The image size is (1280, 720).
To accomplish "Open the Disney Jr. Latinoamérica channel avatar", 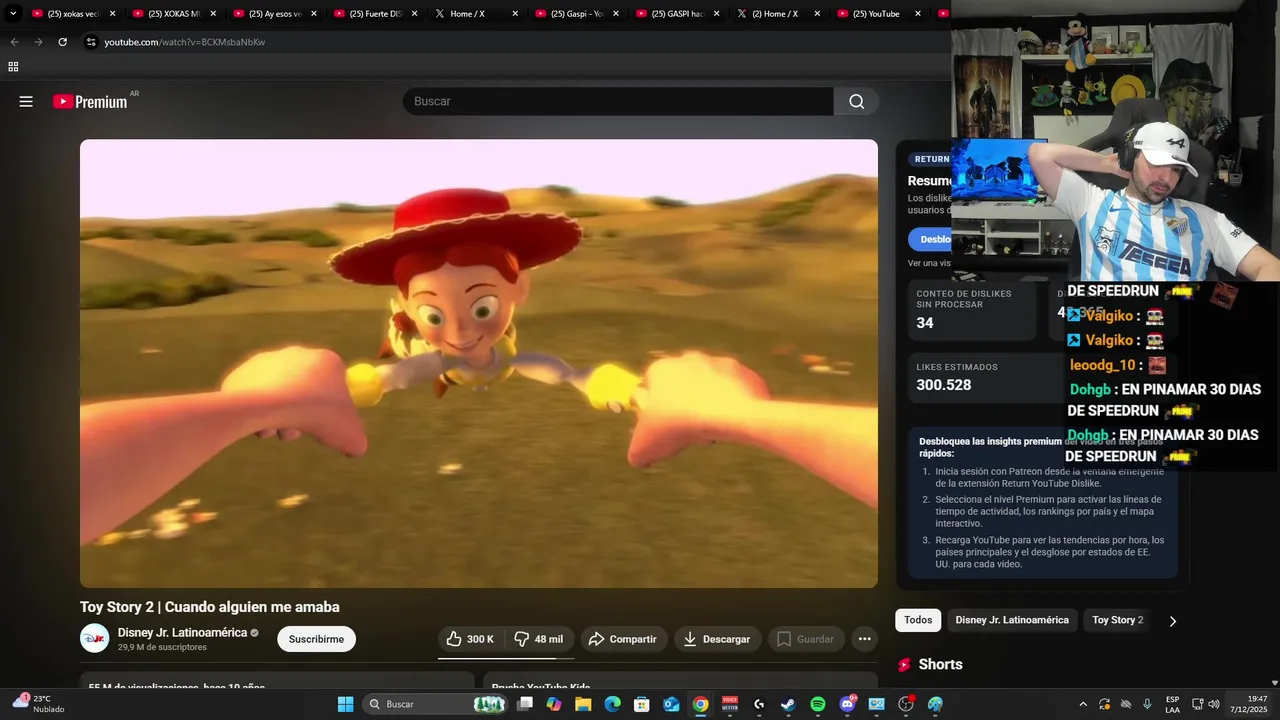I will [x=94, y=638].
